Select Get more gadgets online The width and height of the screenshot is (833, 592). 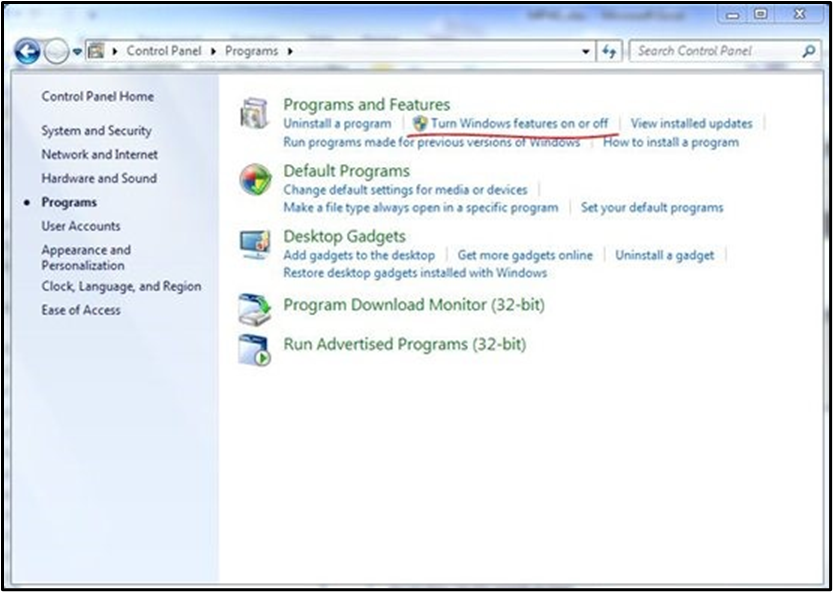coord(525,255)
